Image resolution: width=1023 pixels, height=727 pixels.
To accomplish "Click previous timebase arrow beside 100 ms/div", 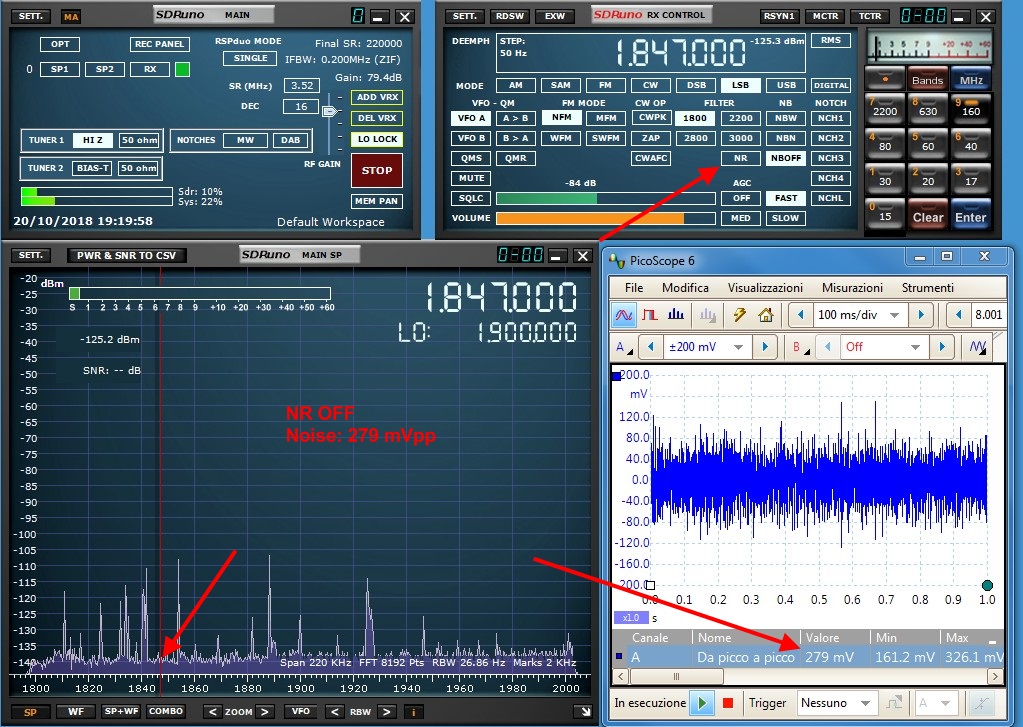I will (x=801, y=315).
